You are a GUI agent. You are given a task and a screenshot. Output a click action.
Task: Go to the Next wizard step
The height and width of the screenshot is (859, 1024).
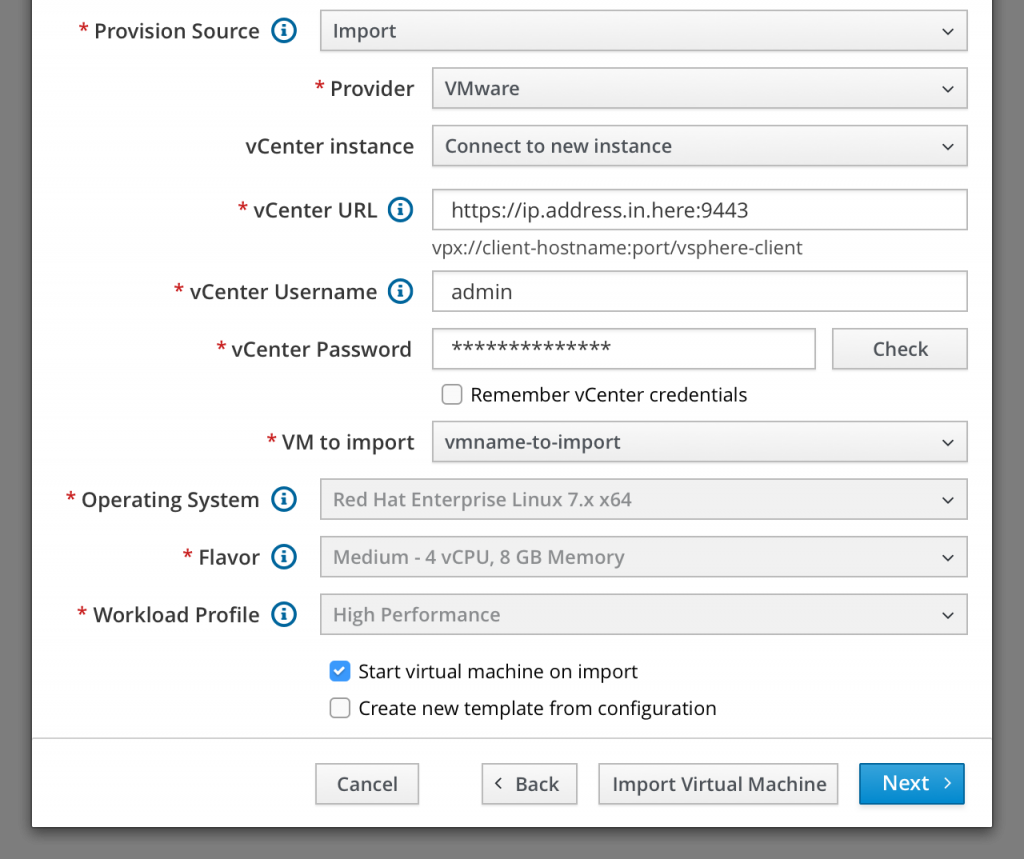tap(911, 784)
